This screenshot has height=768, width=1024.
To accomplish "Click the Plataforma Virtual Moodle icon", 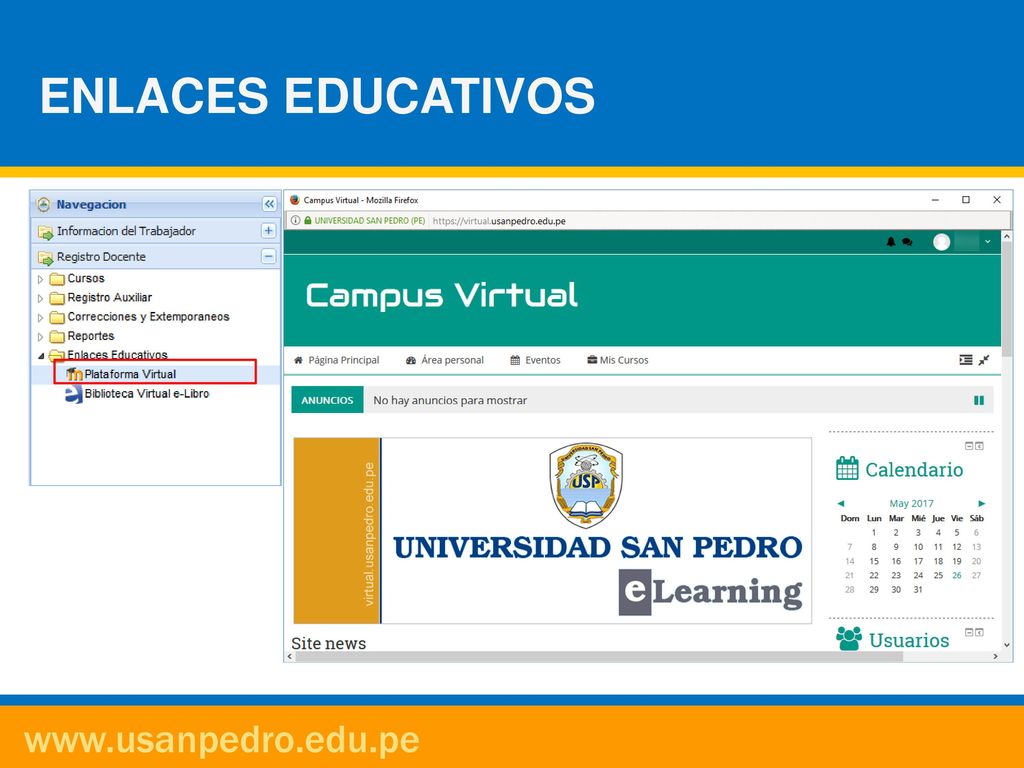I will point(74,374).
